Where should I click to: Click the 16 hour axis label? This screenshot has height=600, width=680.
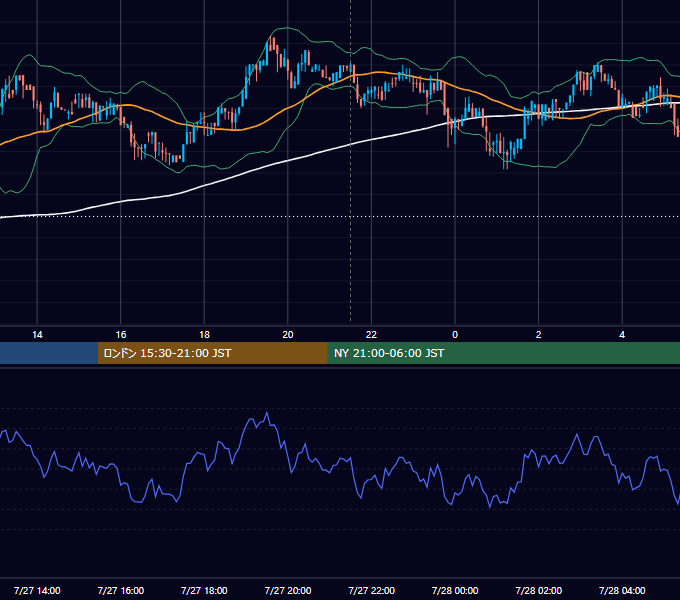(121, 335)
